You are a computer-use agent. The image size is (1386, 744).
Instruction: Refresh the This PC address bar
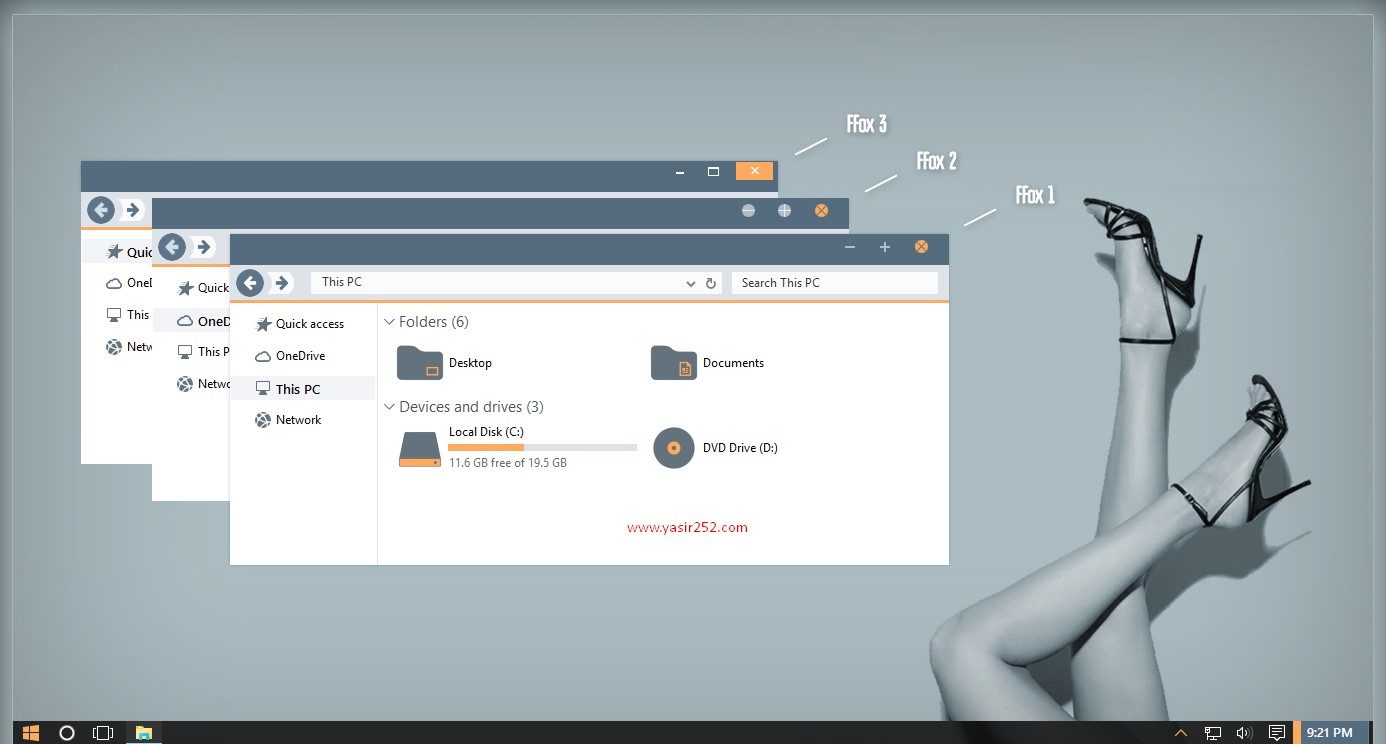711,283
